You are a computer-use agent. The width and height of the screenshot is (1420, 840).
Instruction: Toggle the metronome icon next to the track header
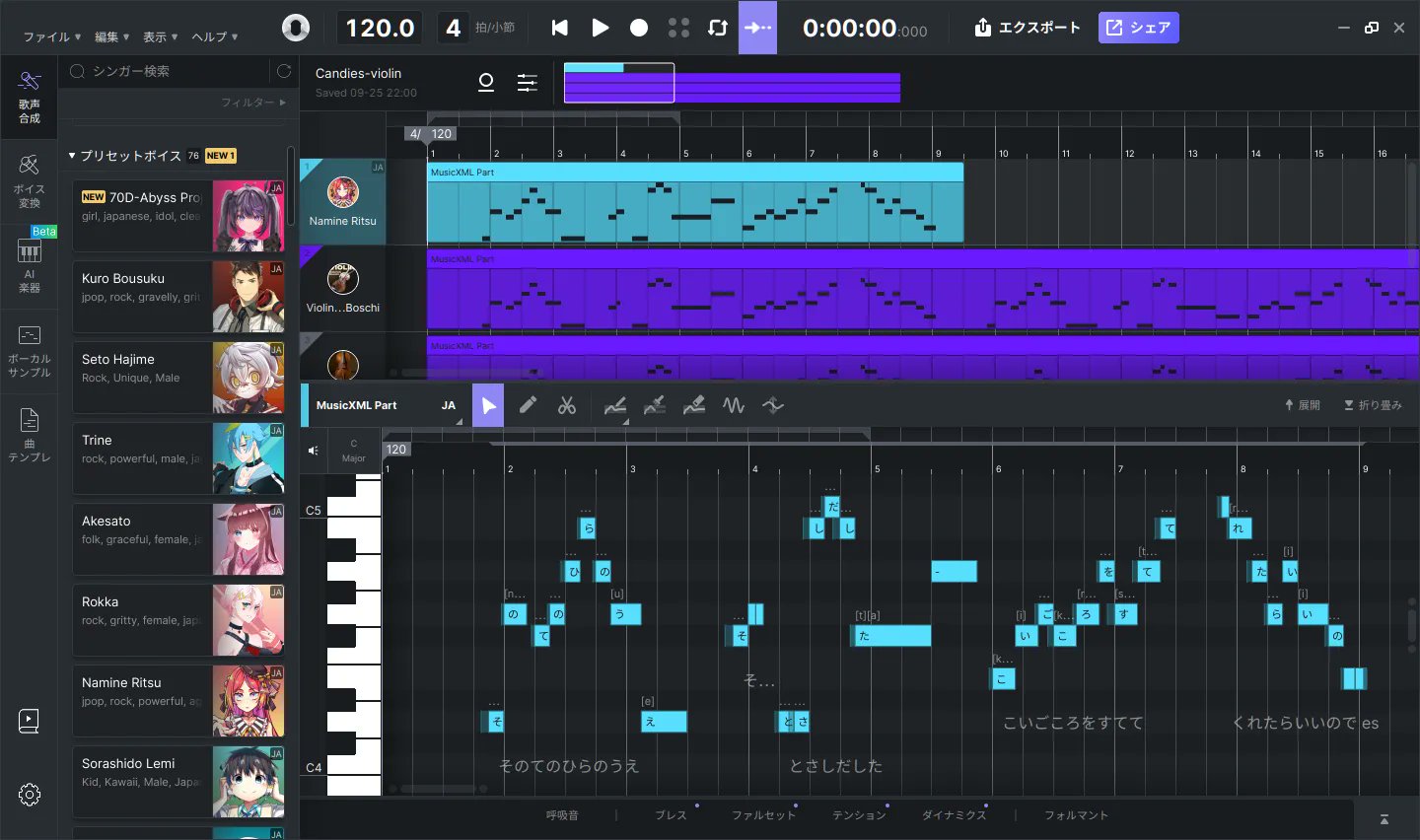point(486,83)
